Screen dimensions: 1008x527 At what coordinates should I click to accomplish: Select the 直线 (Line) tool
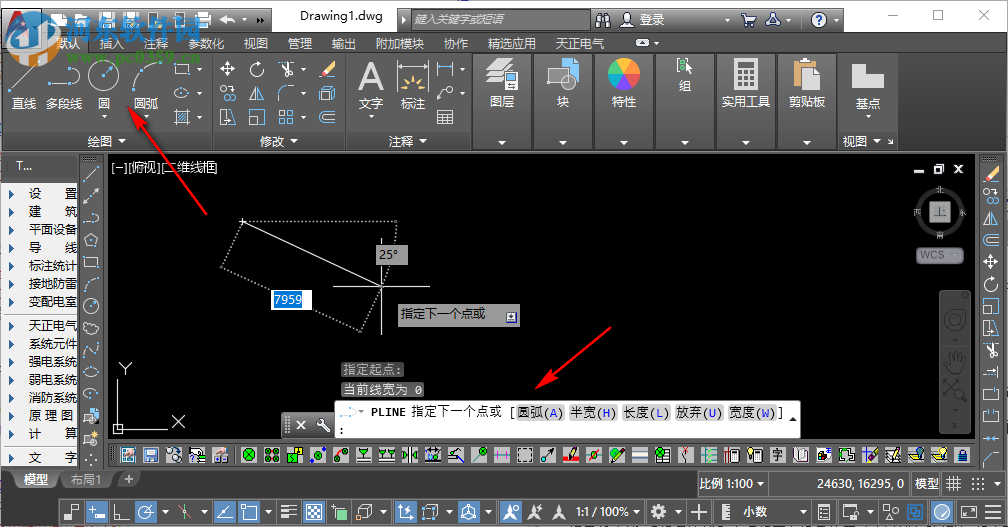pos(24,85)
